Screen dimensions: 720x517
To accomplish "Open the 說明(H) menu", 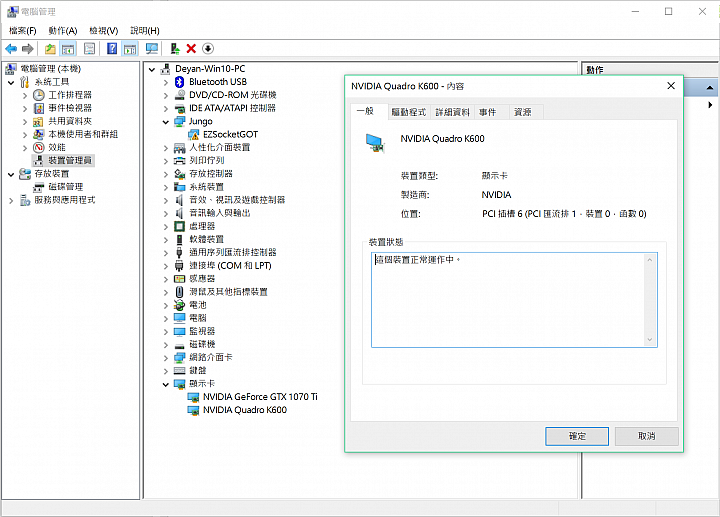I will click(145, 31).
